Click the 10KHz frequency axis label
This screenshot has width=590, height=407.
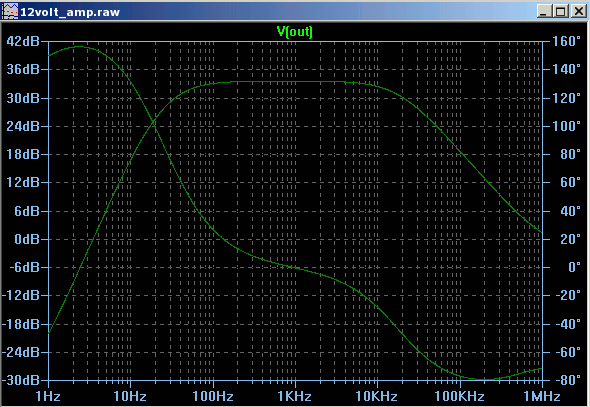pos(376,396)
